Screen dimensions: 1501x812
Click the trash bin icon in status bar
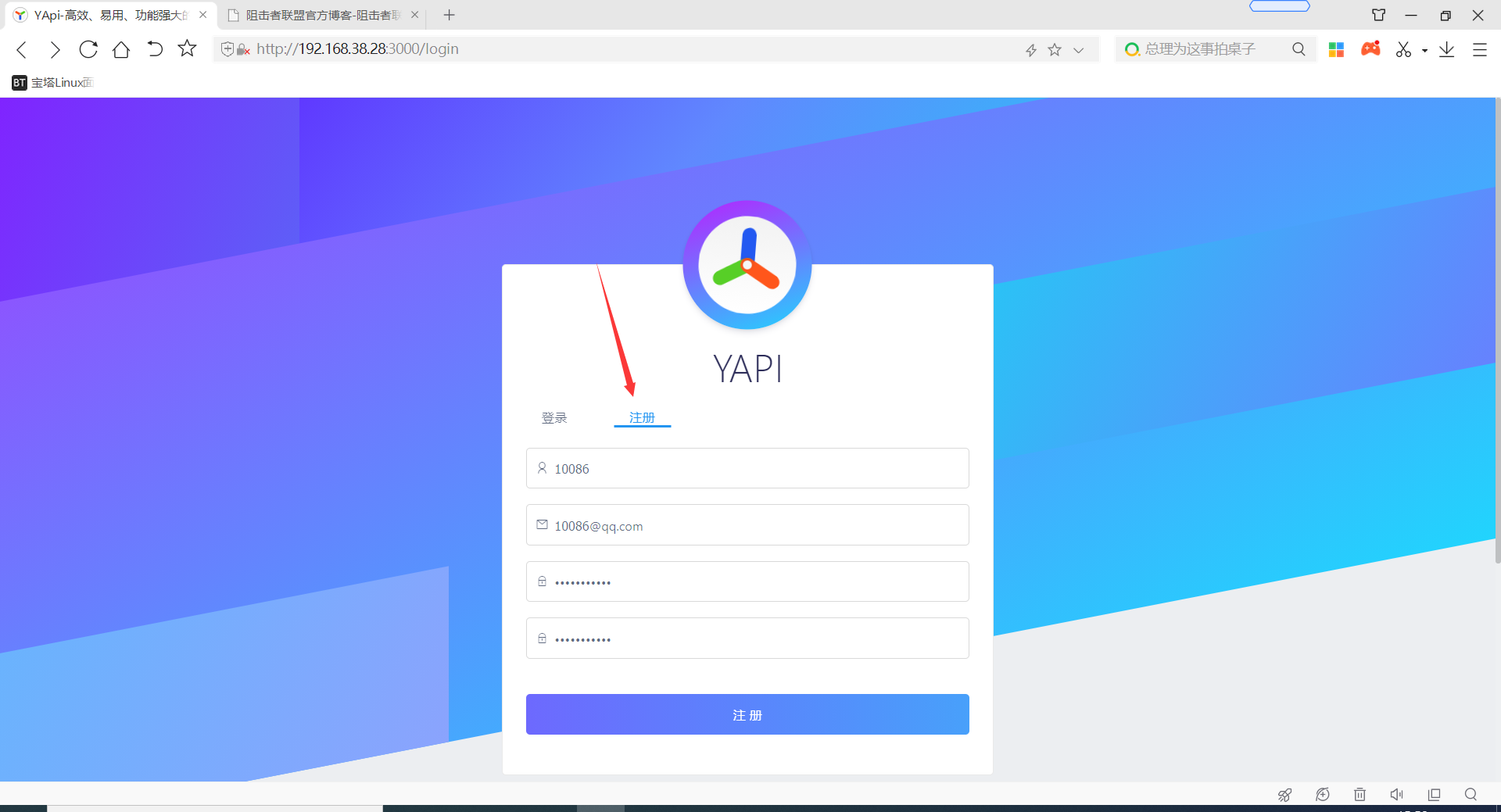tap(1359, 795)
